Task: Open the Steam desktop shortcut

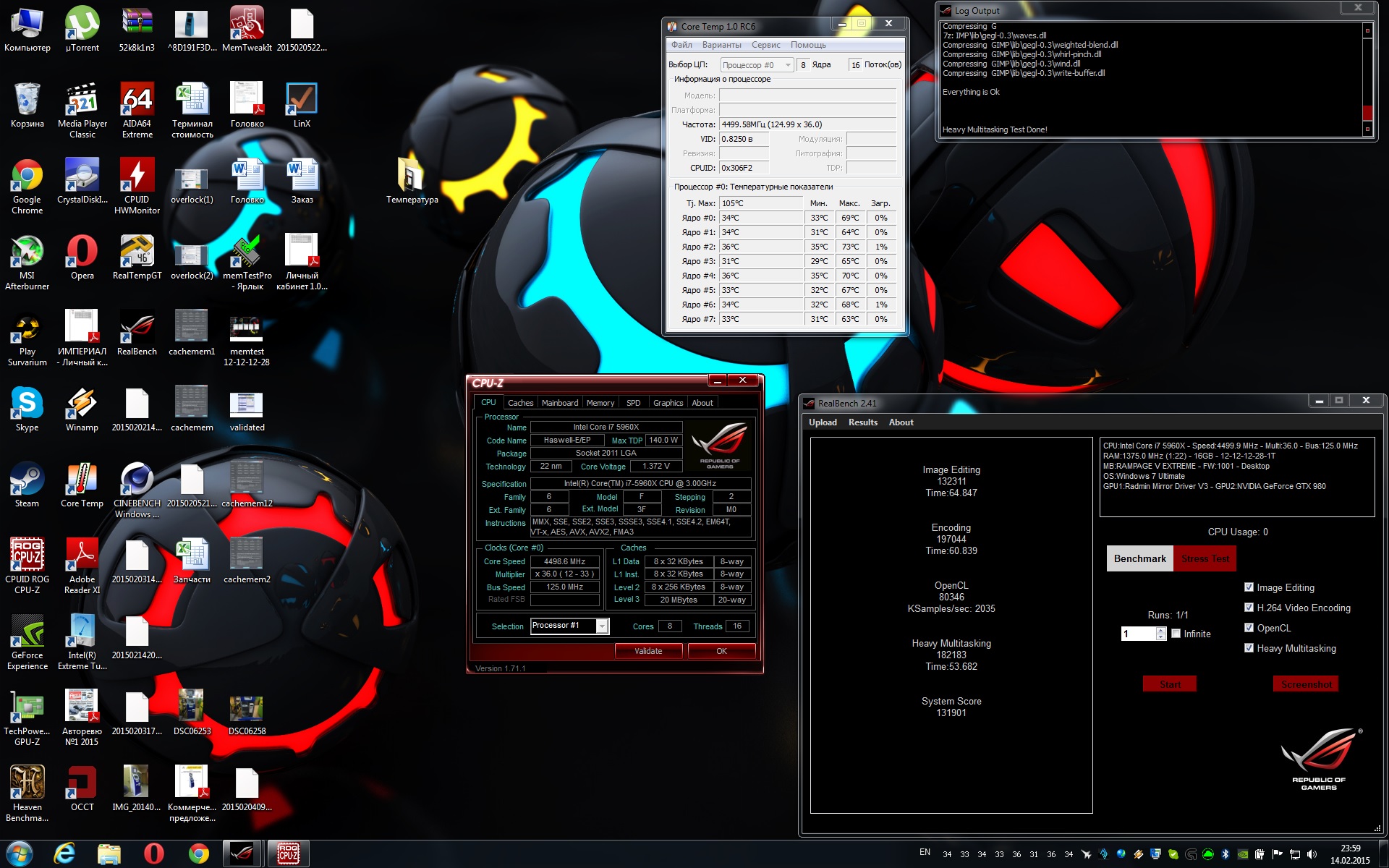Action: point(27,480)
